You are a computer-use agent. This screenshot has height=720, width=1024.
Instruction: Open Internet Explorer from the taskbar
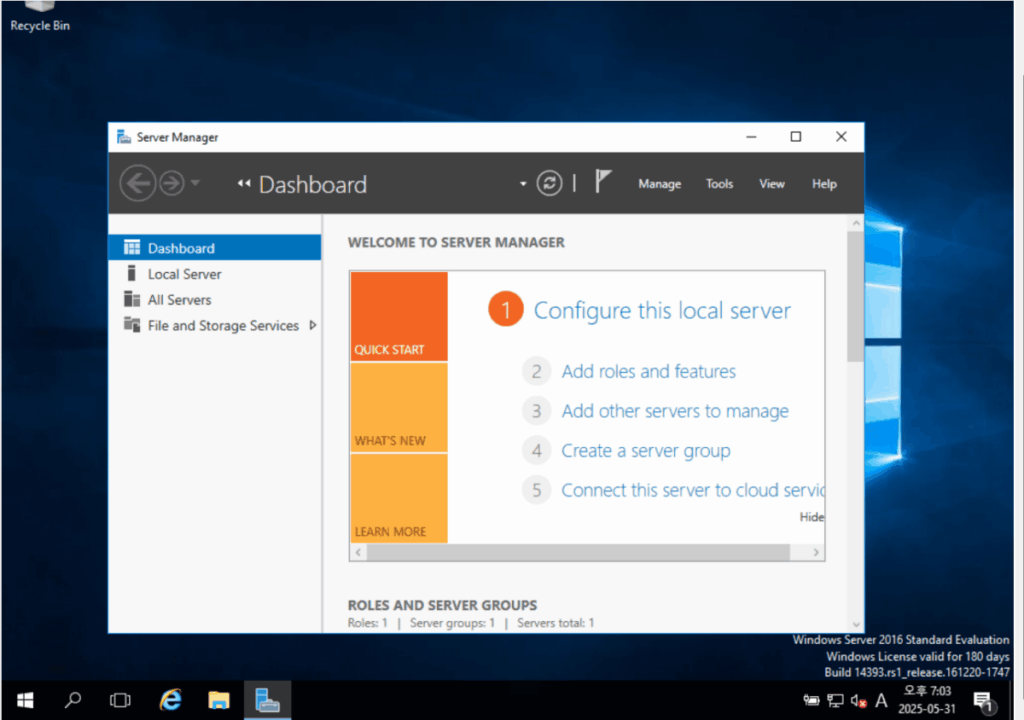tap(170, 700)
